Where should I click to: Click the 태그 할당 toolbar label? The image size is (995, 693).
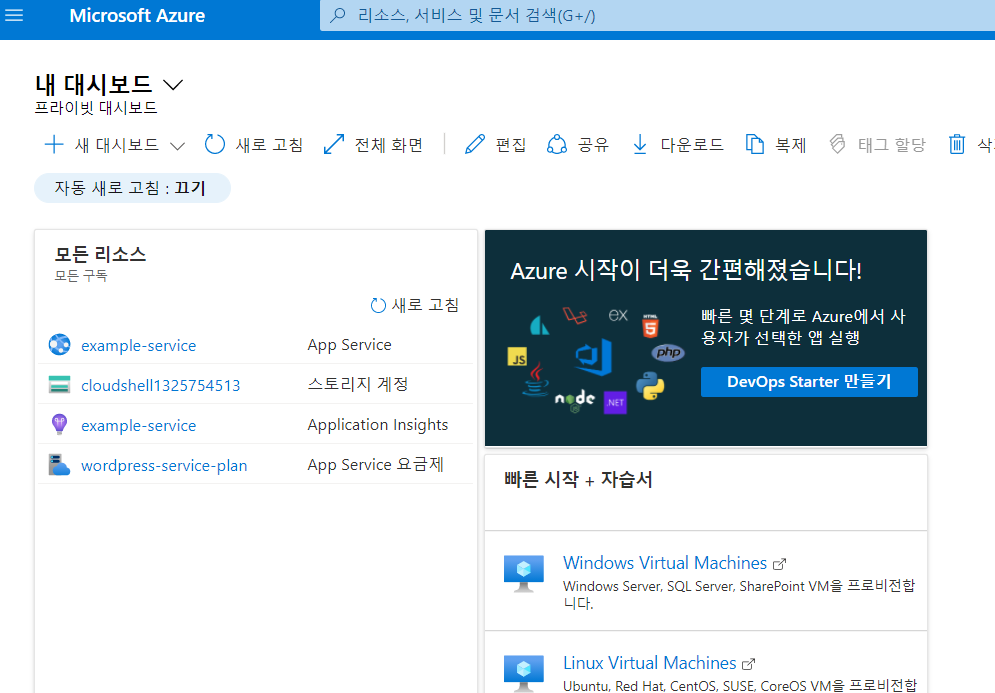coord(892,145)
